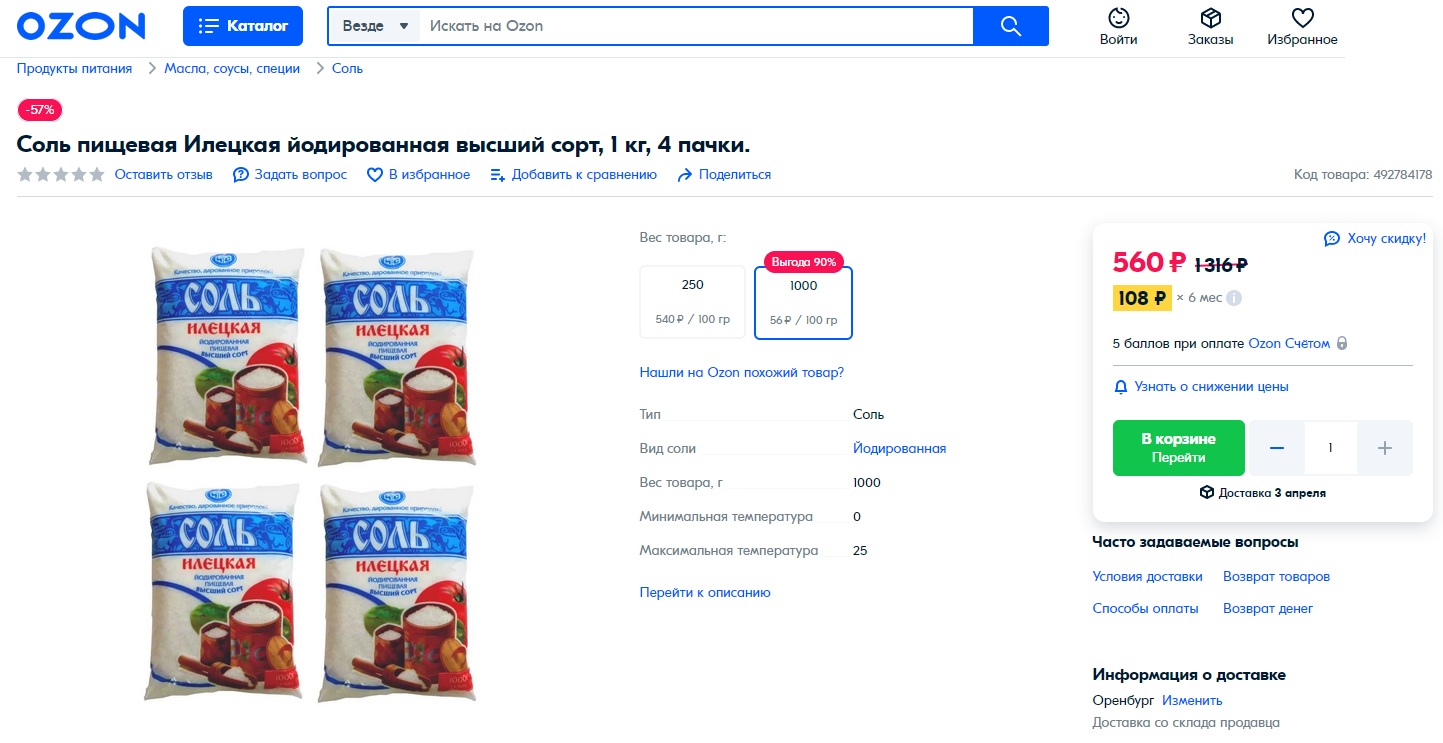
Task: Increase quantity with the plus button
Action: click(x=1385, y=448)
